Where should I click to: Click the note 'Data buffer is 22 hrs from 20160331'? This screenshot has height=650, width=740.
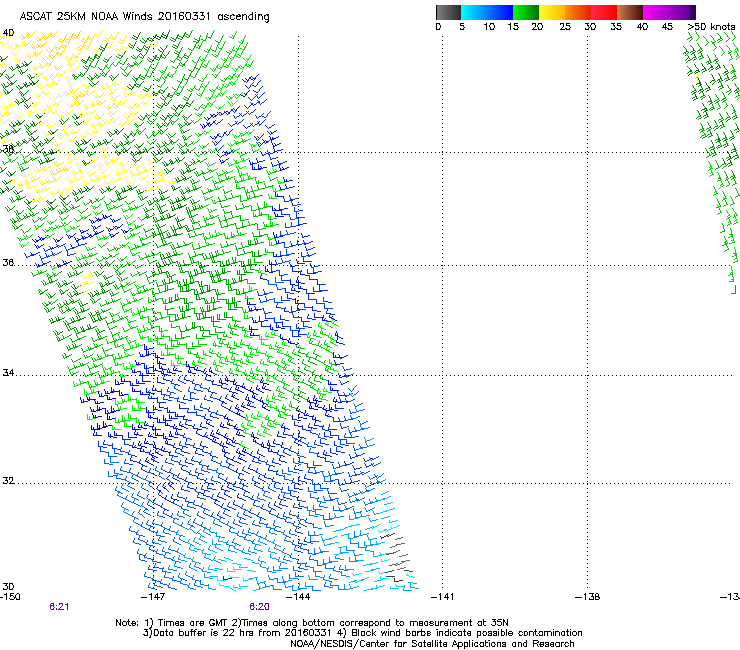tap(242, 633)
